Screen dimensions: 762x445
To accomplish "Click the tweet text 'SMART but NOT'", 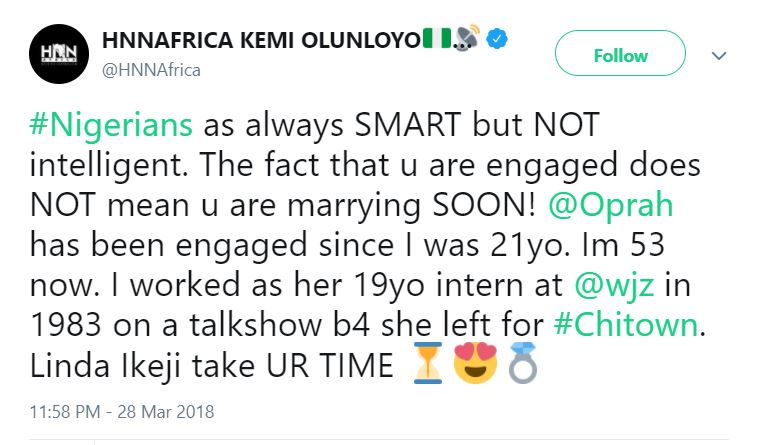I will [477, 125].
